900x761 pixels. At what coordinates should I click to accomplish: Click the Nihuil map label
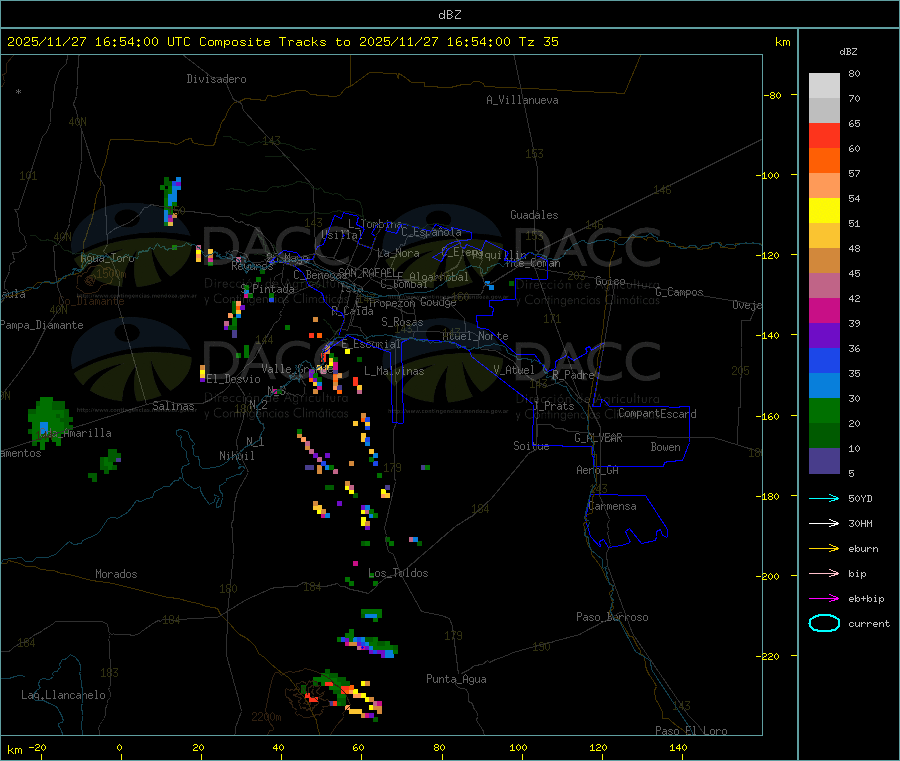pos(237,456)
